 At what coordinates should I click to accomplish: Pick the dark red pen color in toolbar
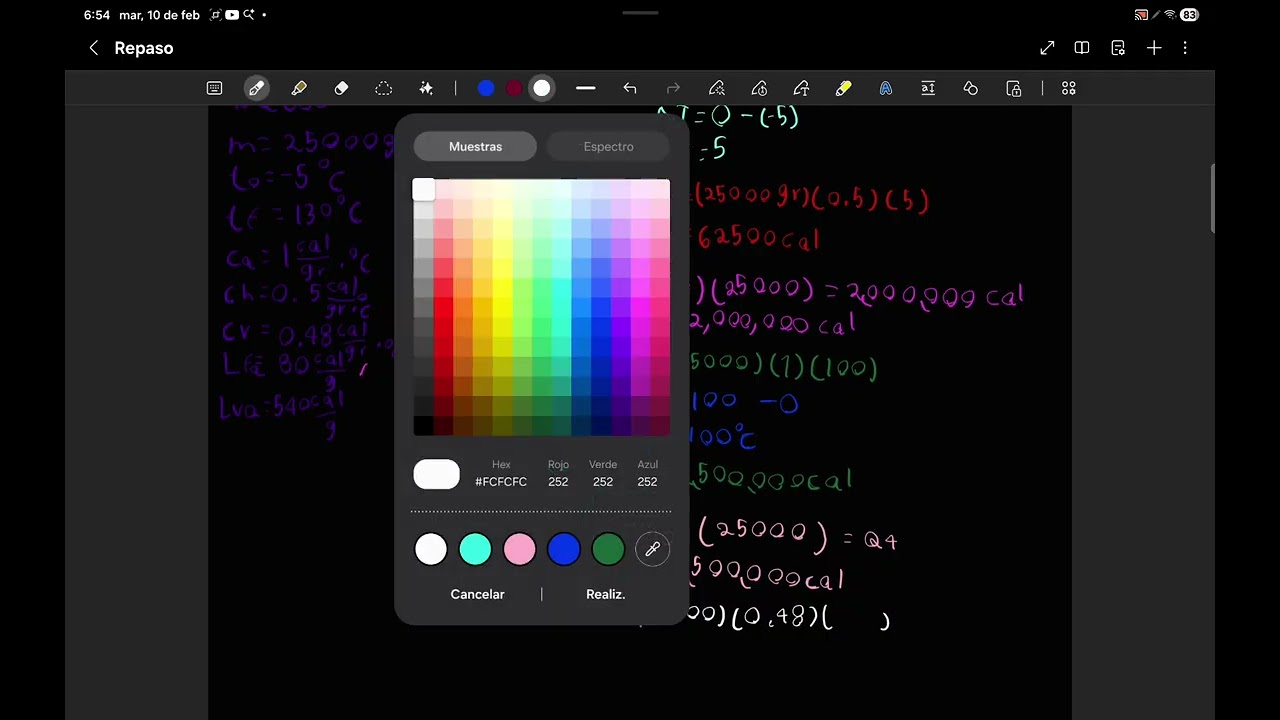pyautogui.click(x=514, y=89)
